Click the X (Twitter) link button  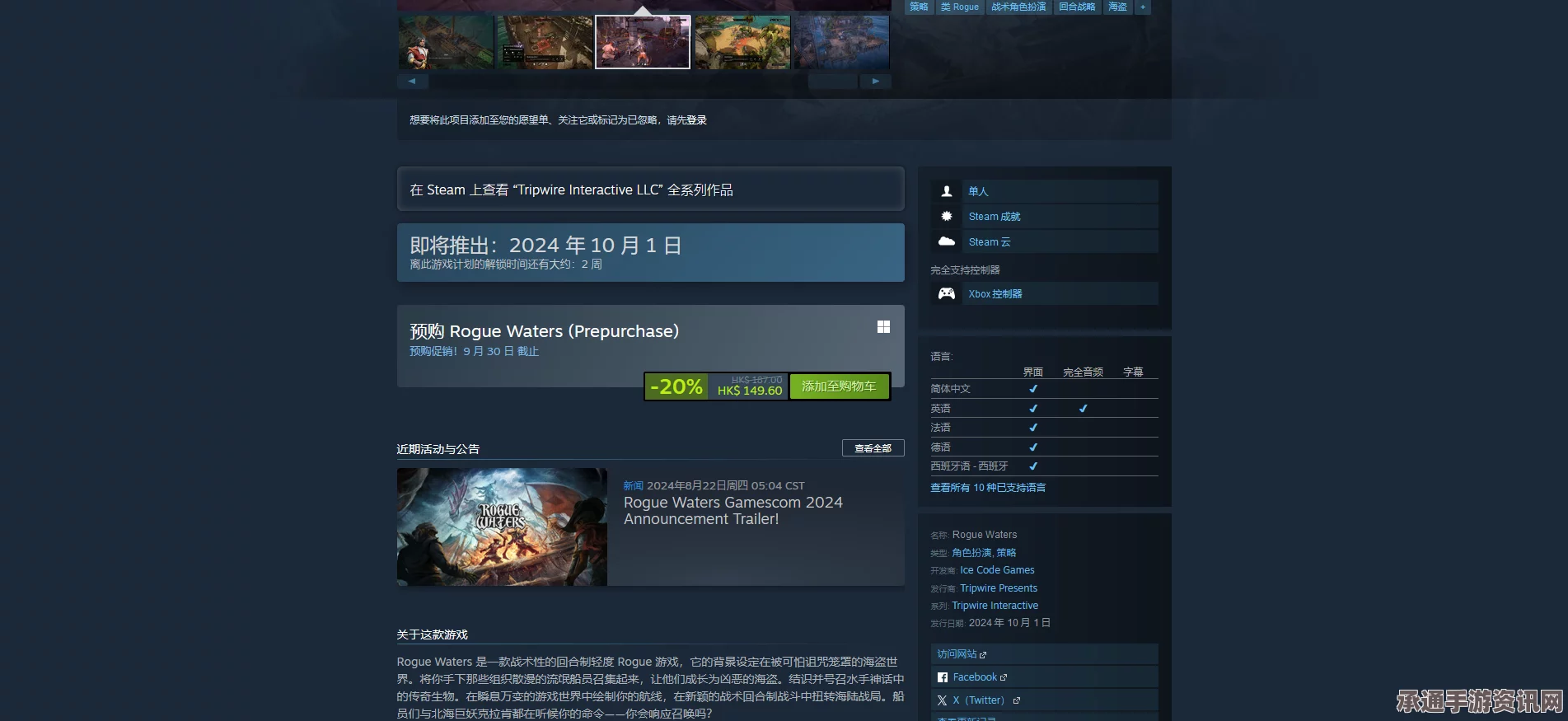pos(1044,700)
